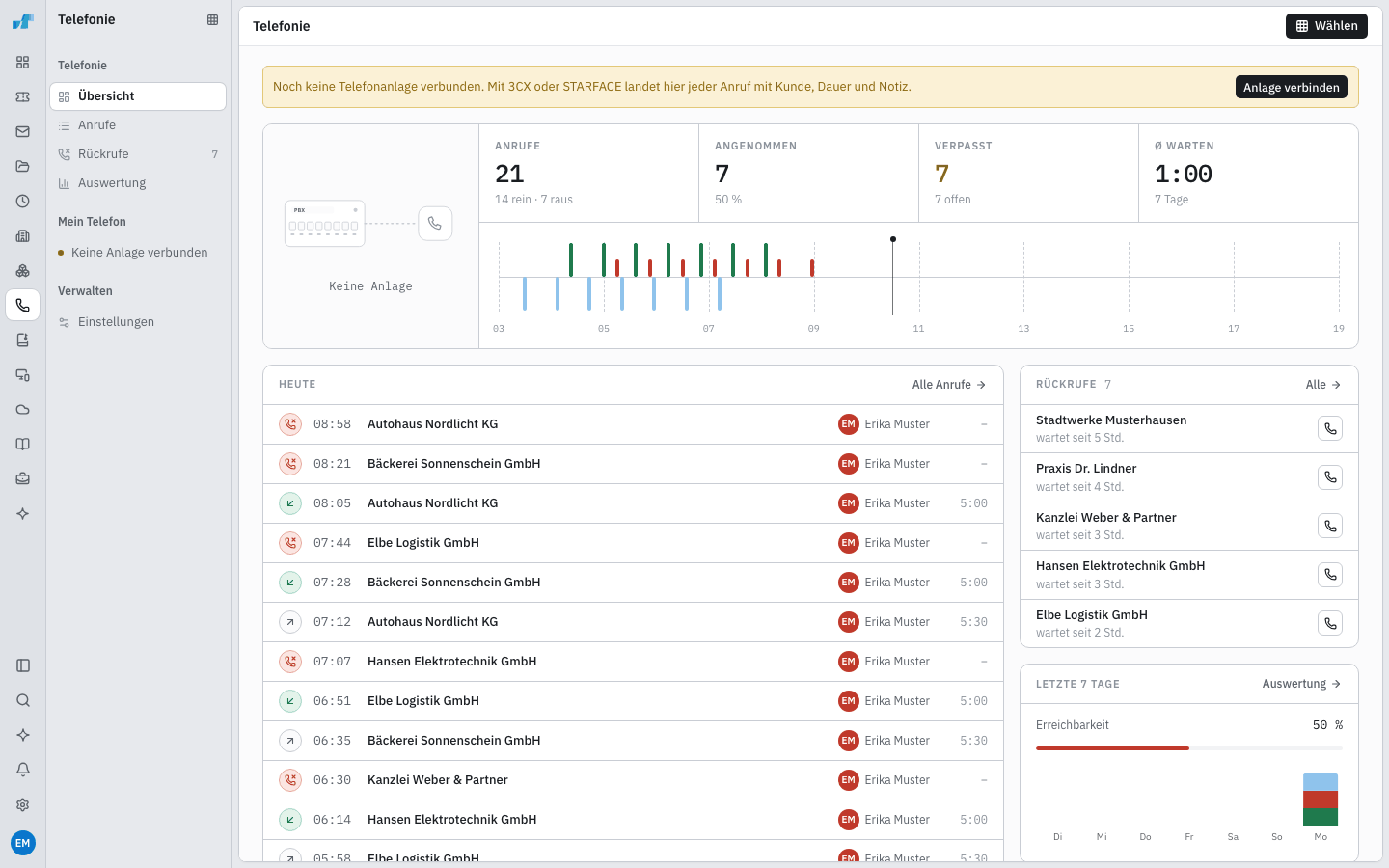Viewport: 1389px width, 868px height.
Task: Open the clock icon in the left rail
Action: 23,201
